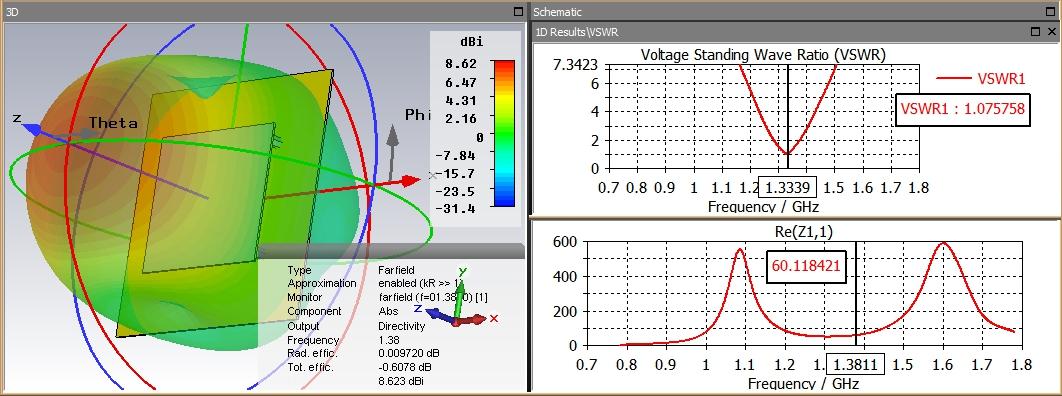This screenshot has height=396, width=1062.
Task: Click the farfield dBi color scale bar
Action: (504, 133)
